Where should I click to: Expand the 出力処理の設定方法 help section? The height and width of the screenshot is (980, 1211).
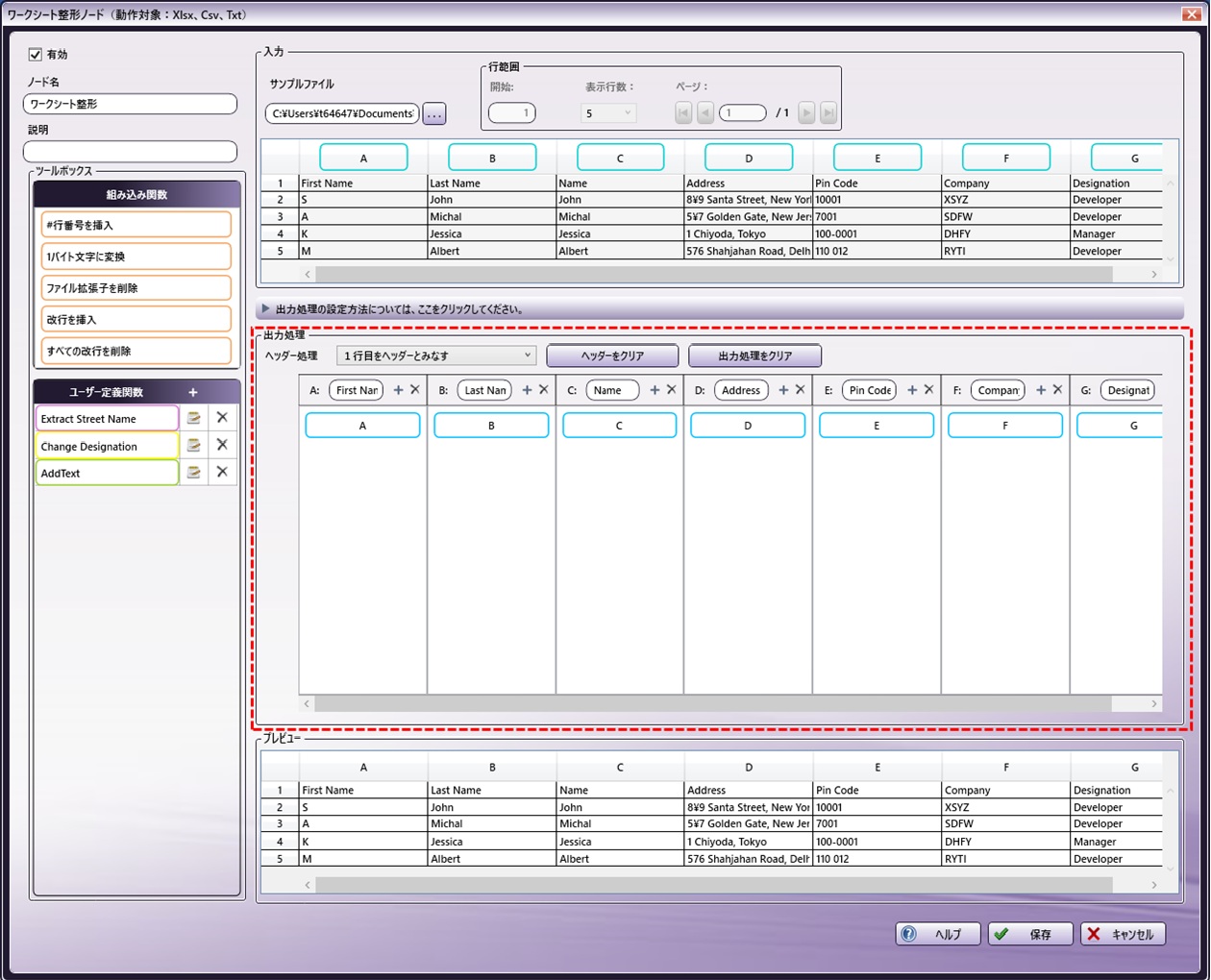click(x=720, y=309)
